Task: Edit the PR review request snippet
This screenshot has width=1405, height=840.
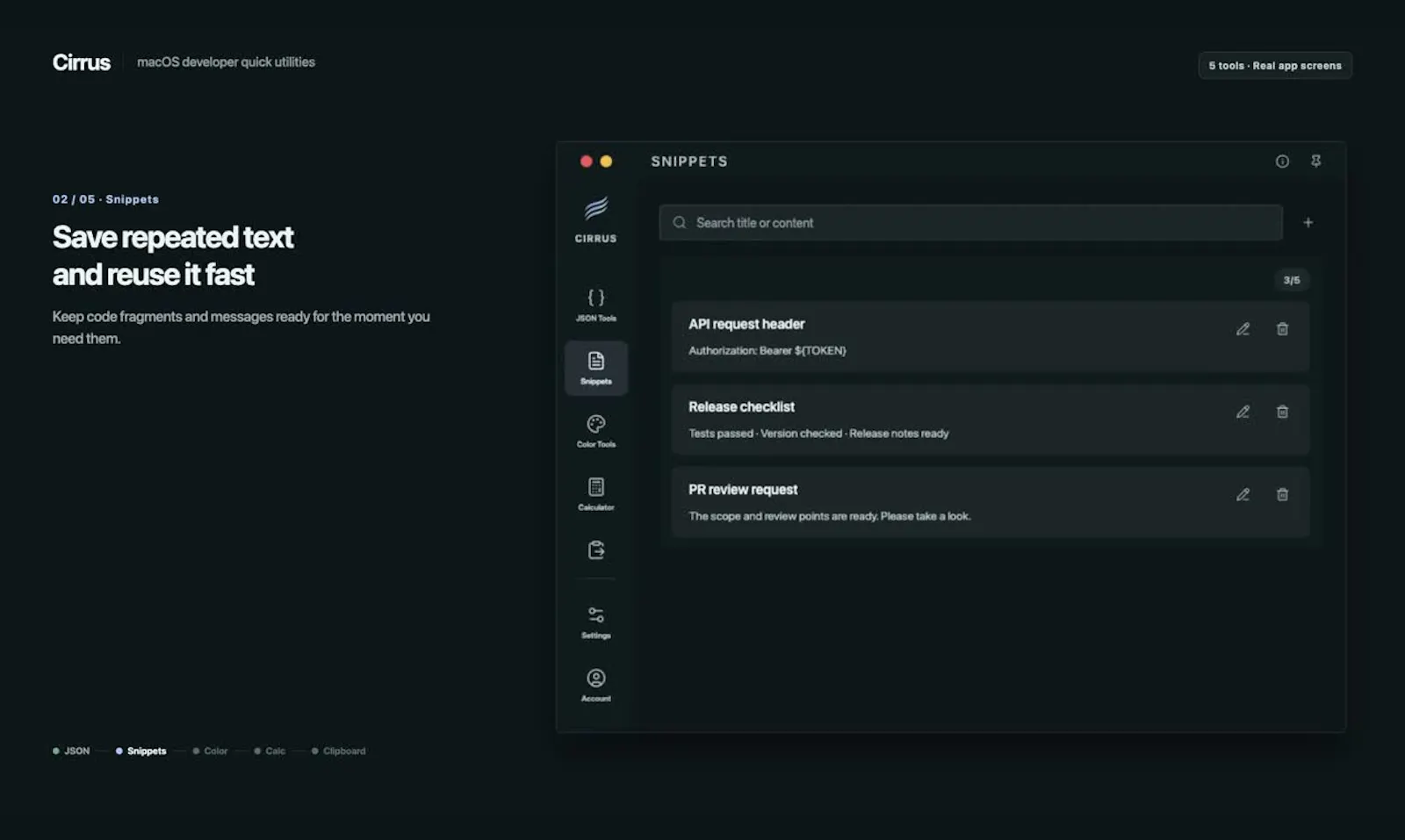Action: click(x=1243, y=495)
